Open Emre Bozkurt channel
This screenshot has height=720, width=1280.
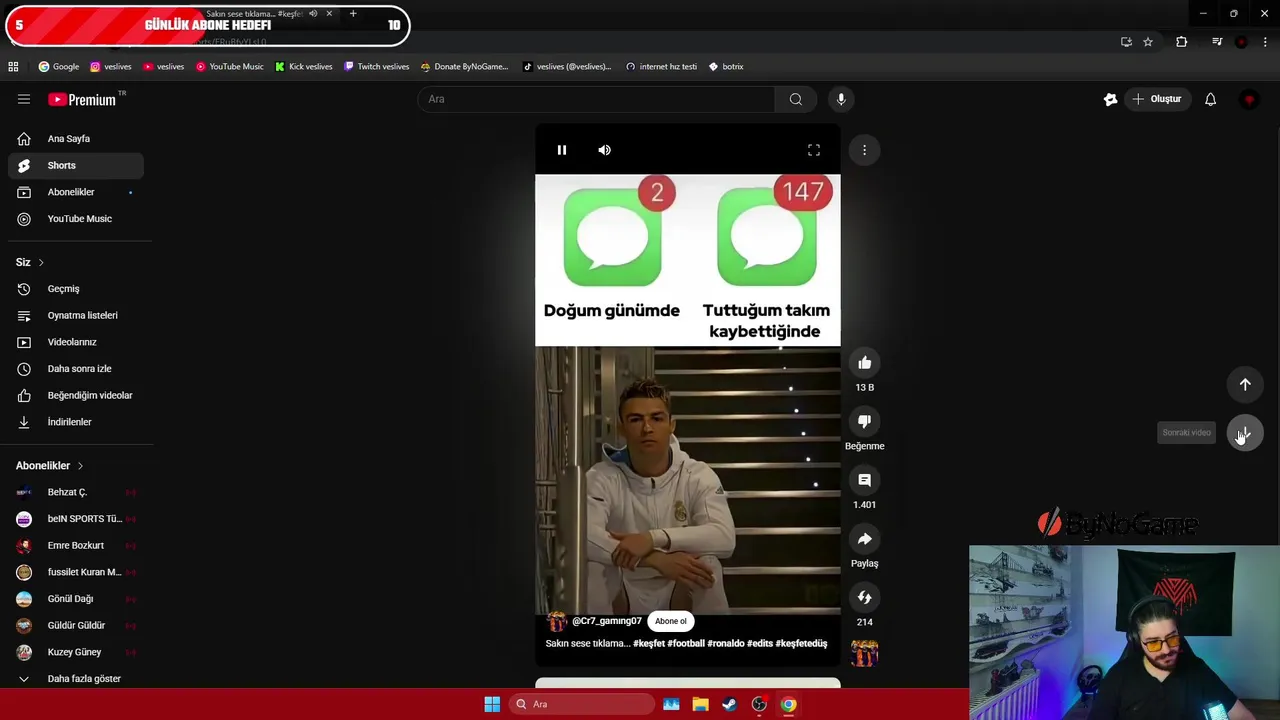tap(76, 546)
